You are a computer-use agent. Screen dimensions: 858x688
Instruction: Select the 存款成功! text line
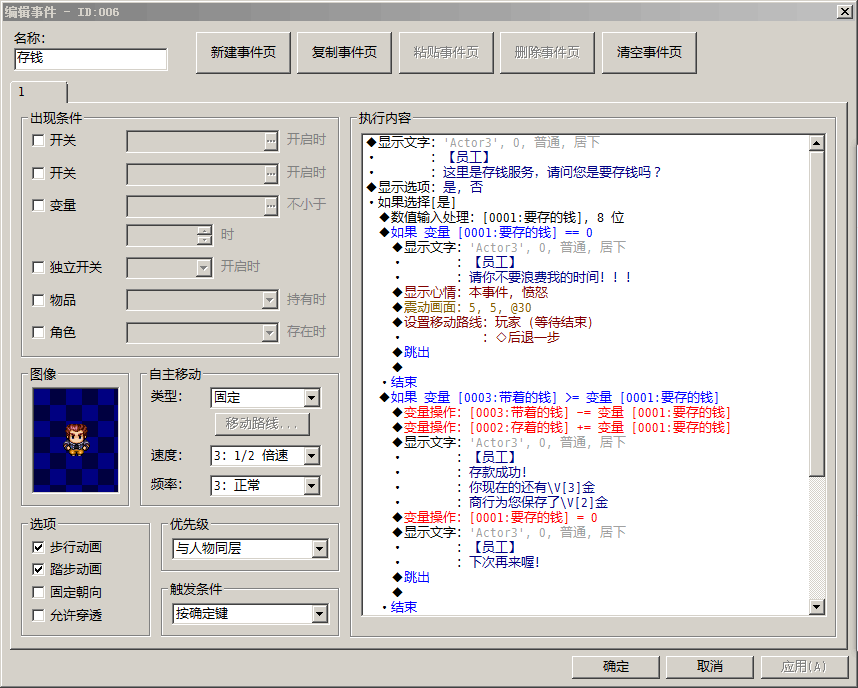(x=497, y=472)
